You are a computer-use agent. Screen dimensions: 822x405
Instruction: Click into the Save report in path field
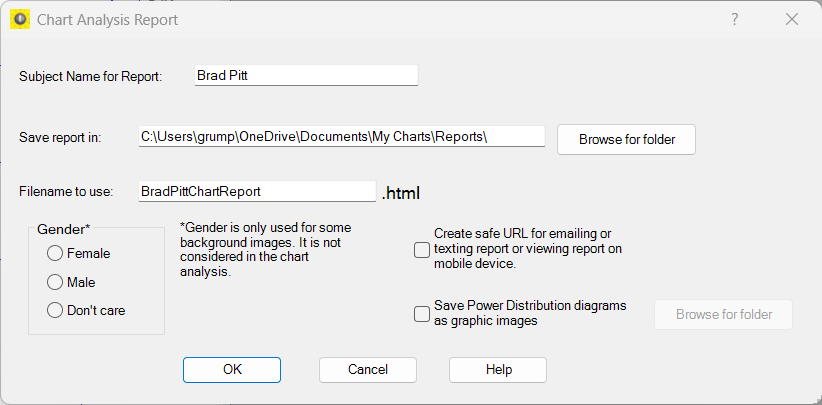(341, 136)
